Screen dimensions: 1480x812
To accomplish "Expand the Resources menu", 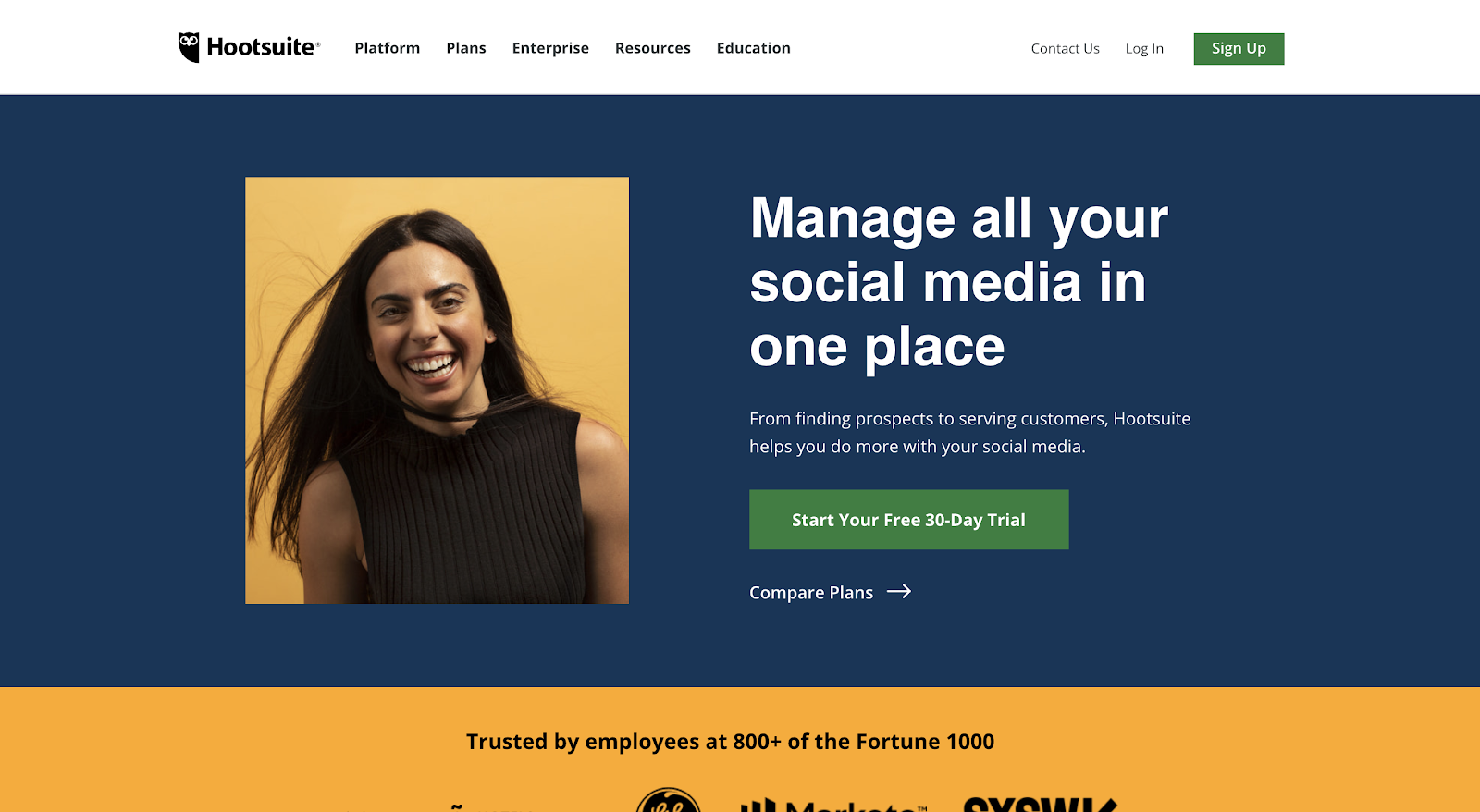I will tap(653, 48).
